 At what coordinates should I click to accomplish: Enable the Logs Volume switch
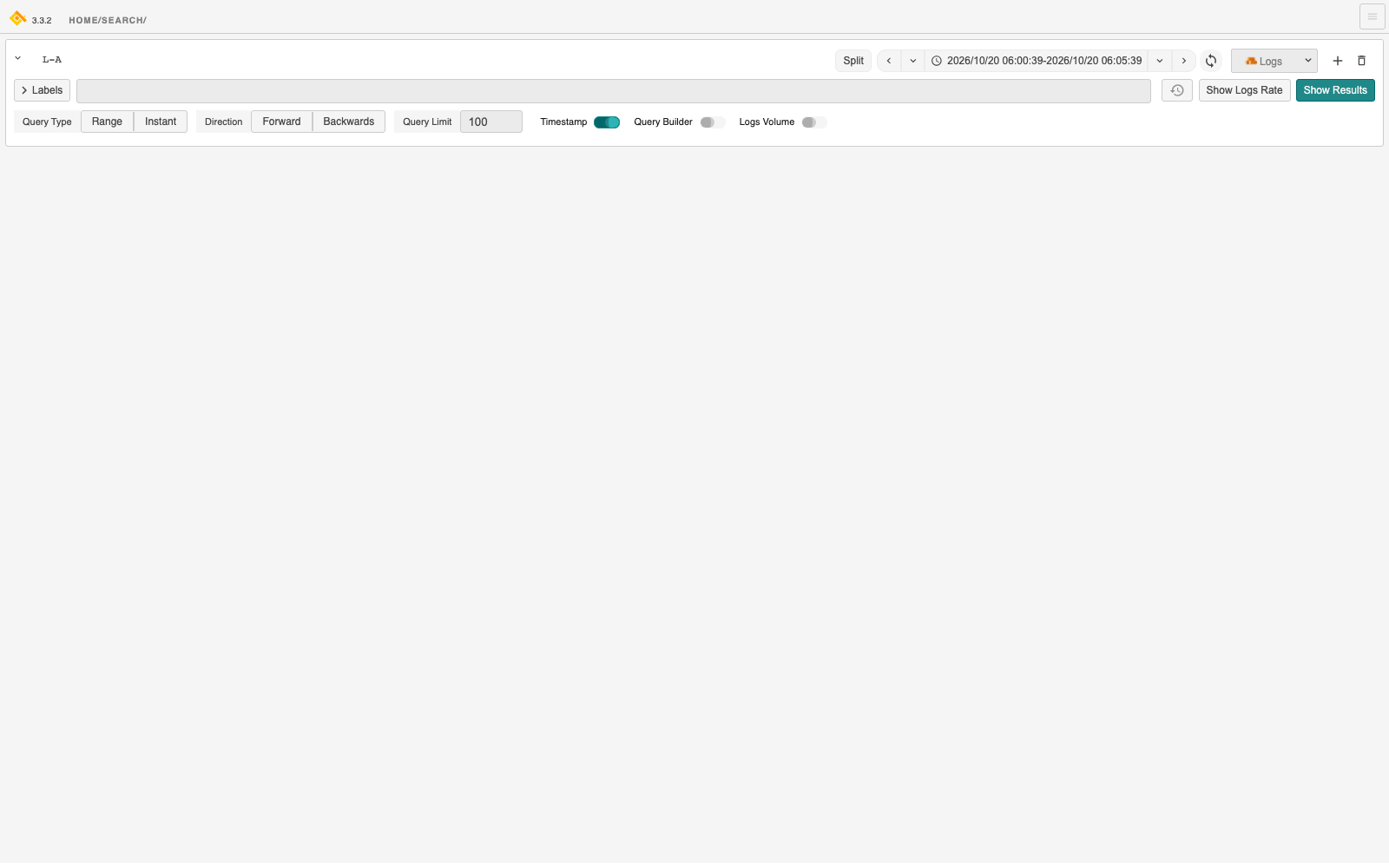pyautogui.click(x=814, y=122)
